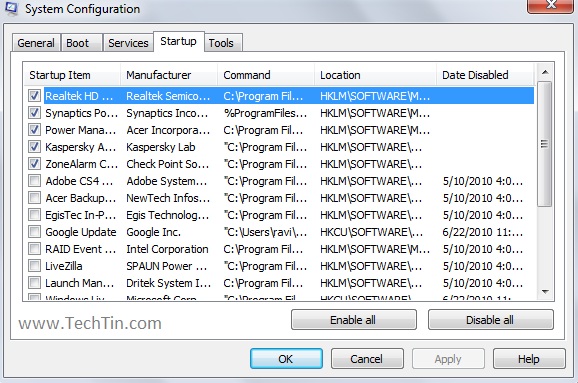Click '6/22/2010 11:...' date in Google Update row
This screenshot has height=383, width=578.
pos(483,232)
